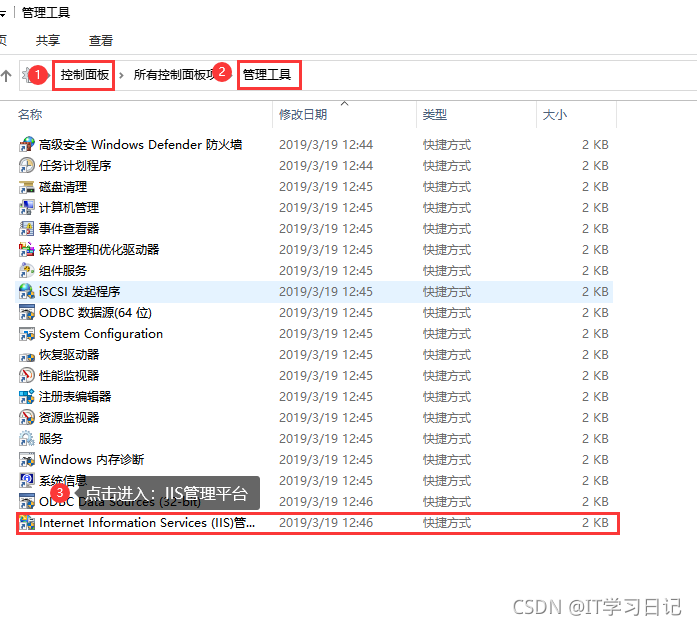The width and height of the screenshot is (697, 625).
Task: Click the 快捷方式 type cell in 服务 row
Action: (x=447, y=439)
